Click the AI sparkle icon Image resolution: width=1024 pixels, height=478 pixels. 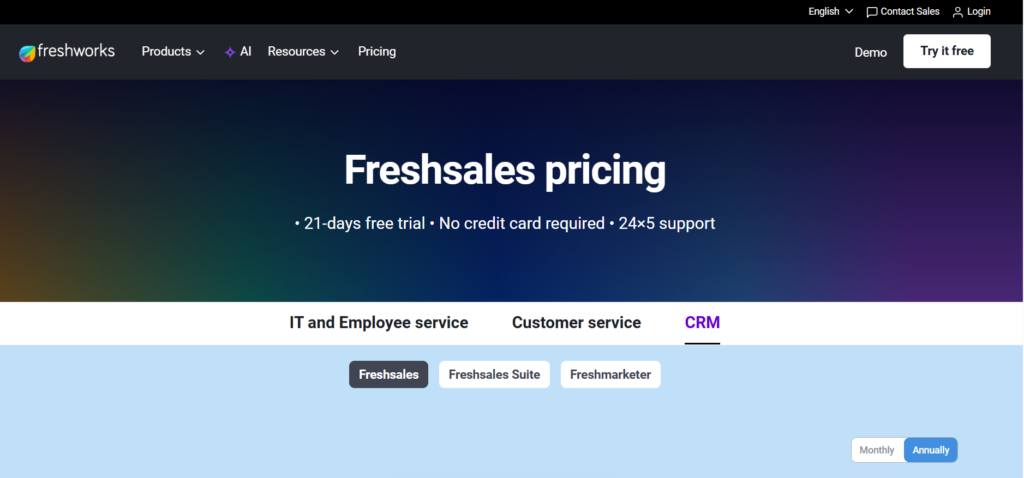coord(230,52)
